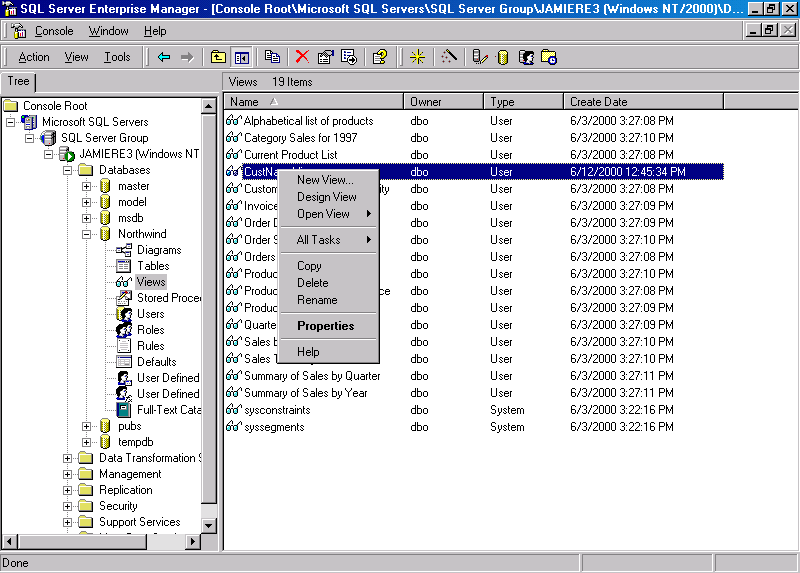
Task: Click the Up one level folder icon
Action: coord(218,57)
